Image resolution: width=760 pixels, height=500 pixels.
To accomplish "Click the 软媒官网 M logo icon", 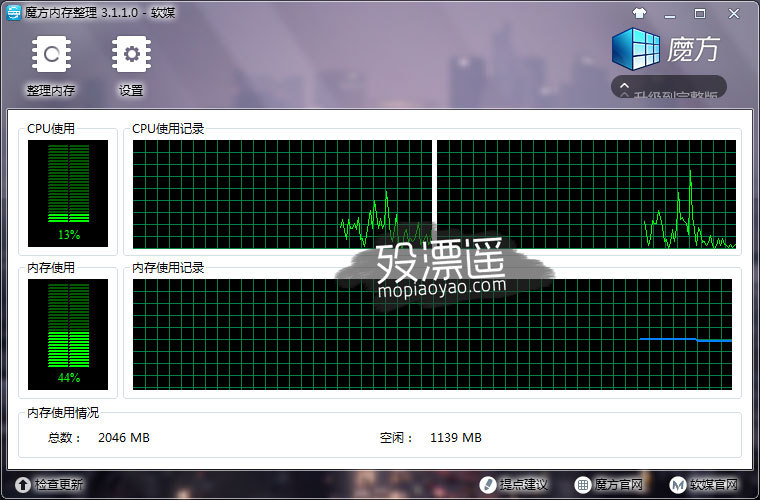I will [678, 484].
